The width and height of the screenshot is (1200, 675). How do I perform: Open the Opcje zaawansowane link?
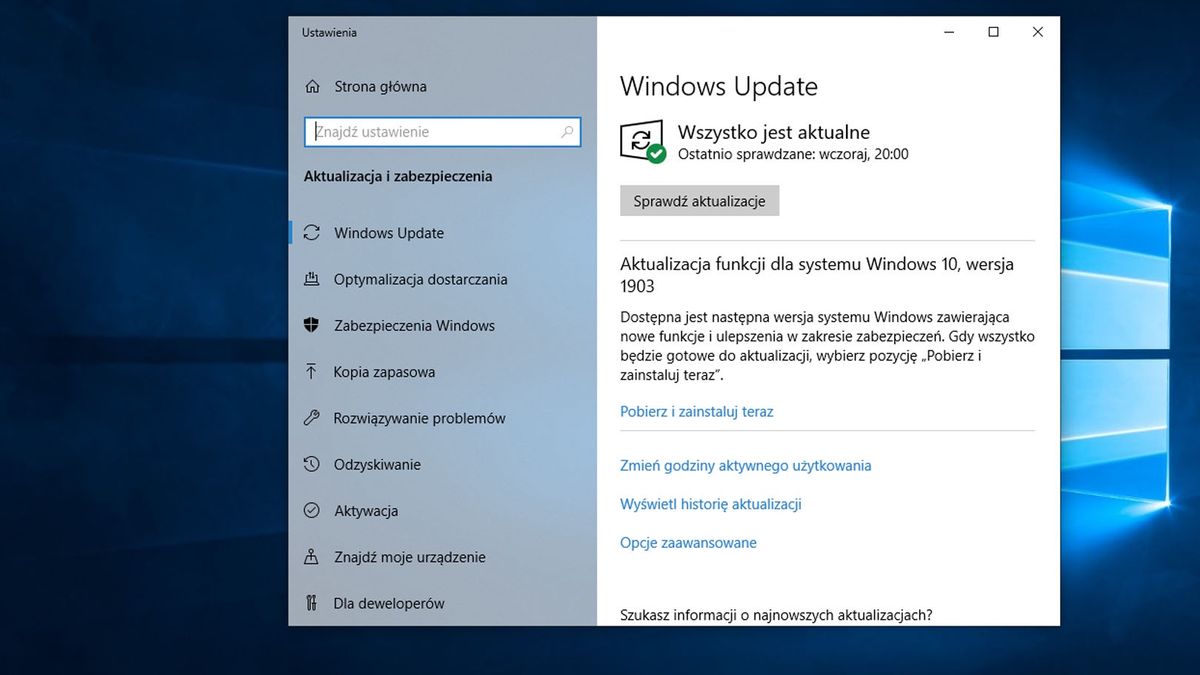click(x=688, y=543)
